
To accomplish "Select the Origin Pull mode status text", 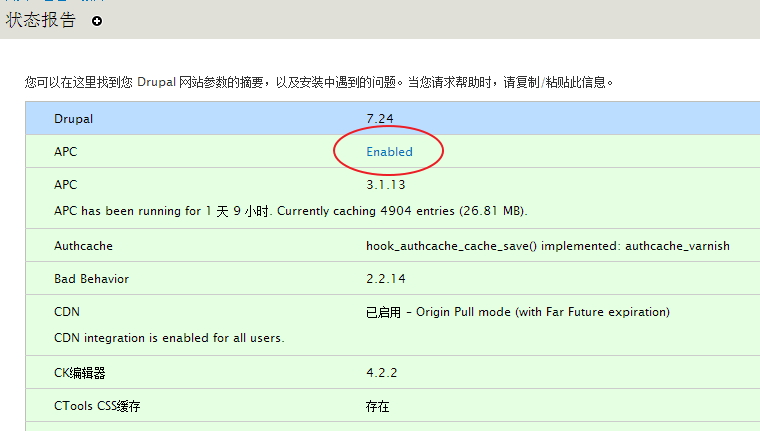I will 518,312.
